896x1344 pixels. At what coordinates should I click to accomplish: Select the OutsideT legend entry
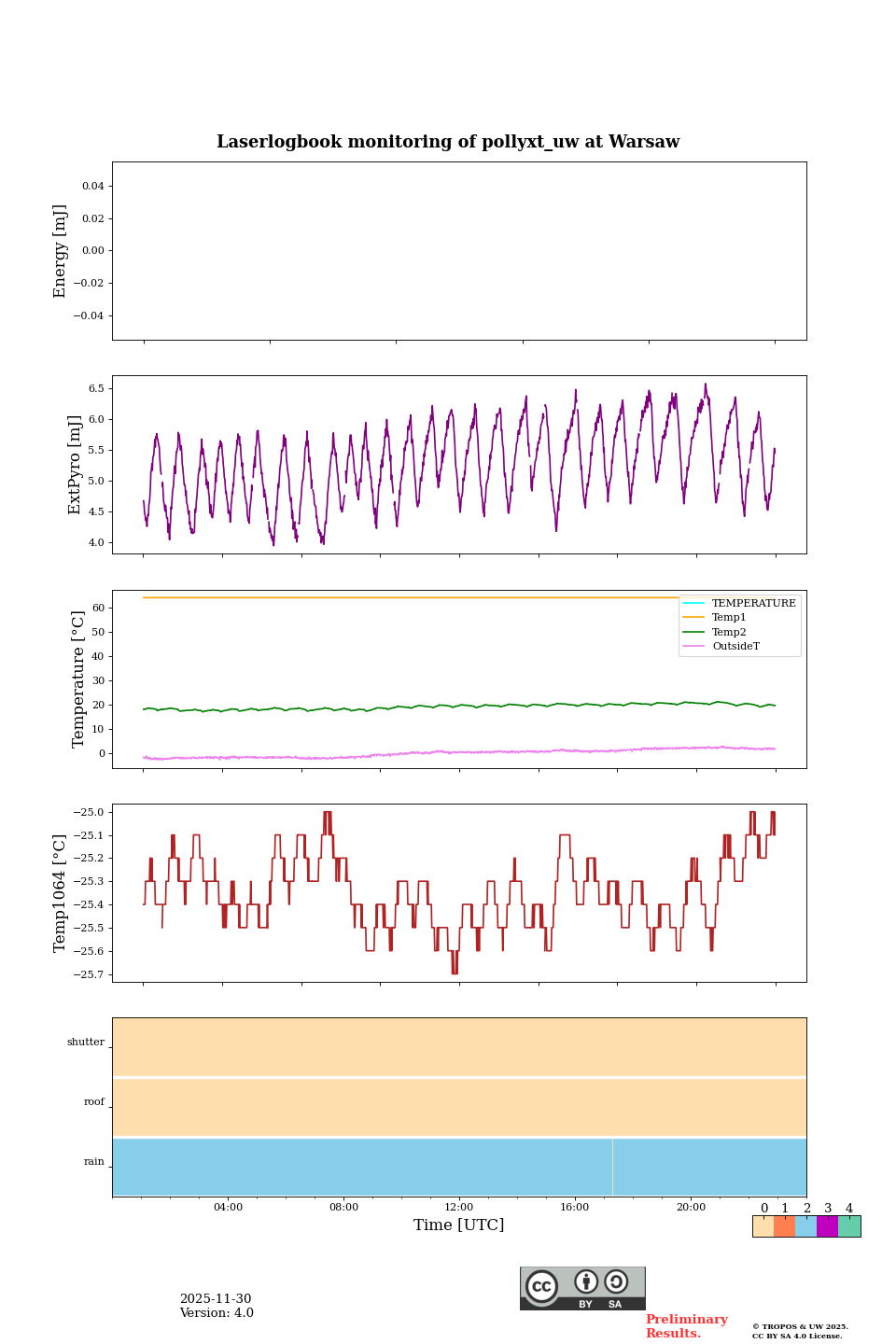(x=735, y=647)
